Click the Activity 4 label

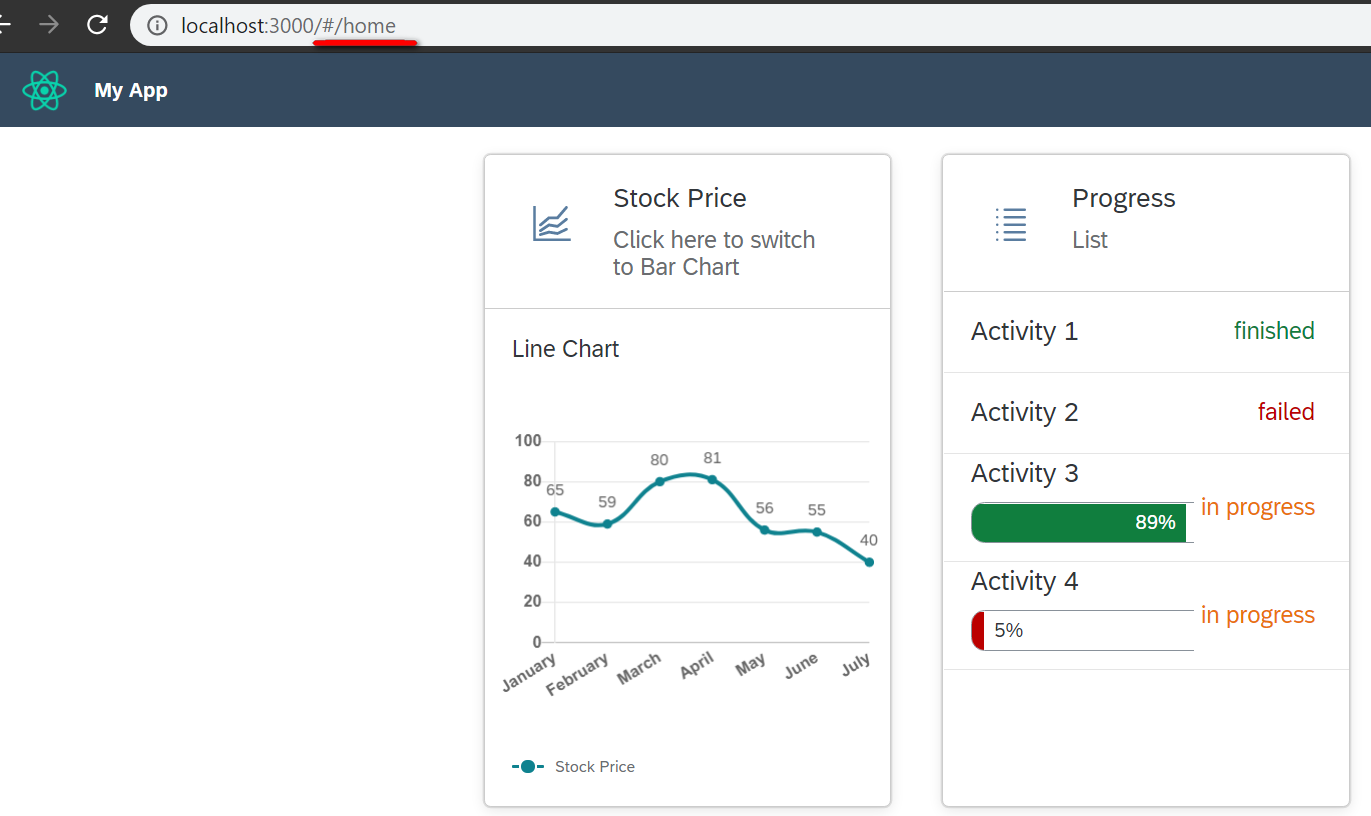tap(1025, 581)
